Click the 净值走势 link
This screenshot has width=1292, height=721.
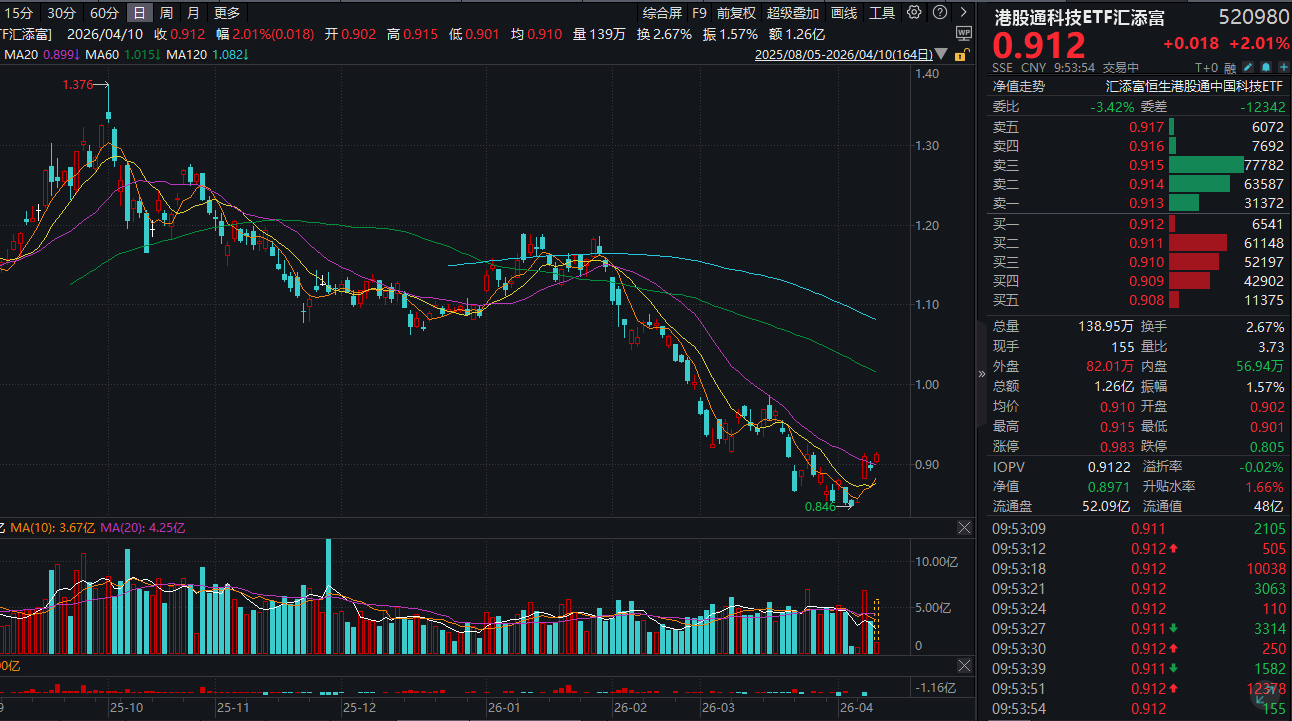(x=1018, y=87)
